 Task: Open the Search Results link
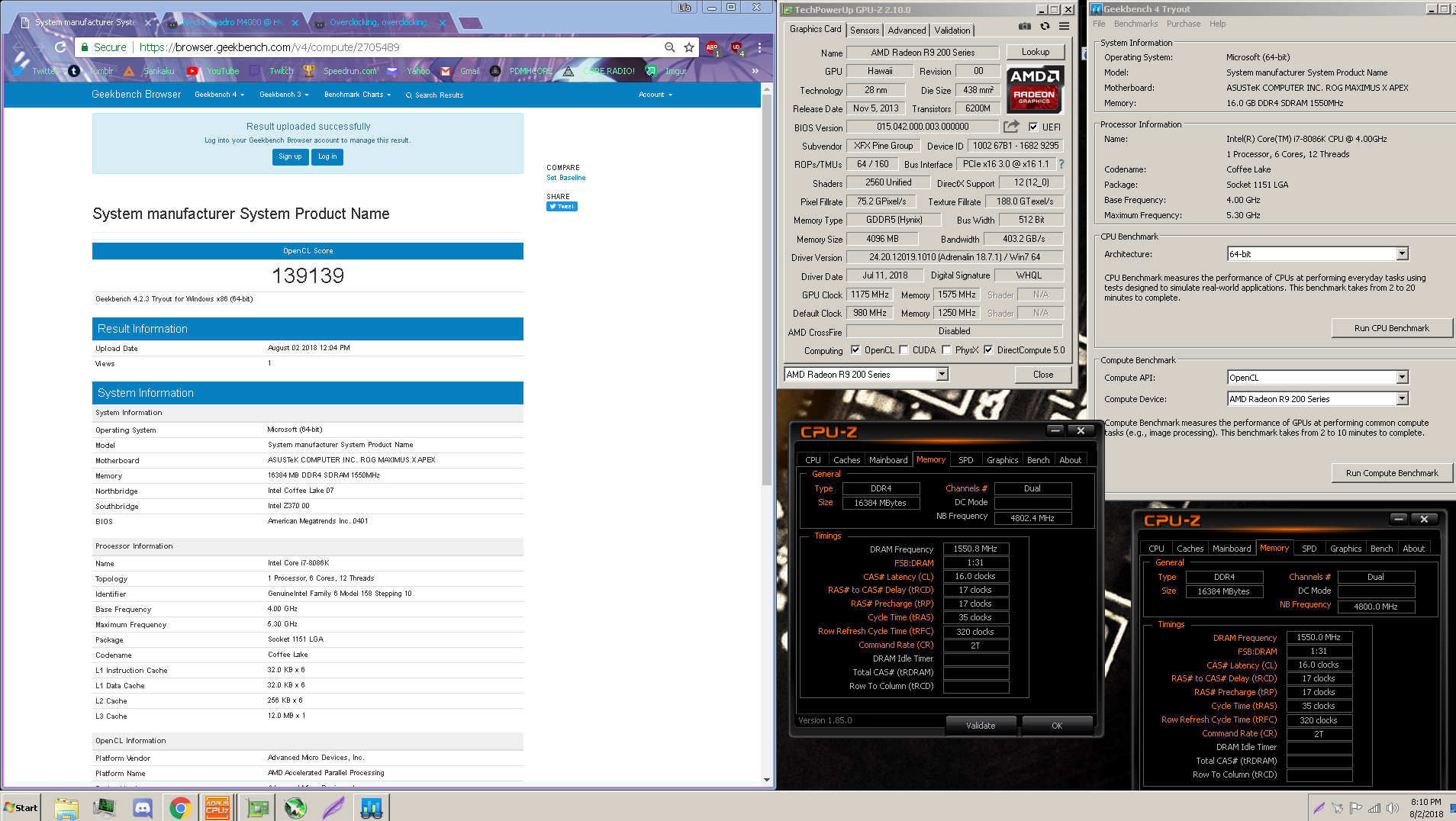point(434,95)
